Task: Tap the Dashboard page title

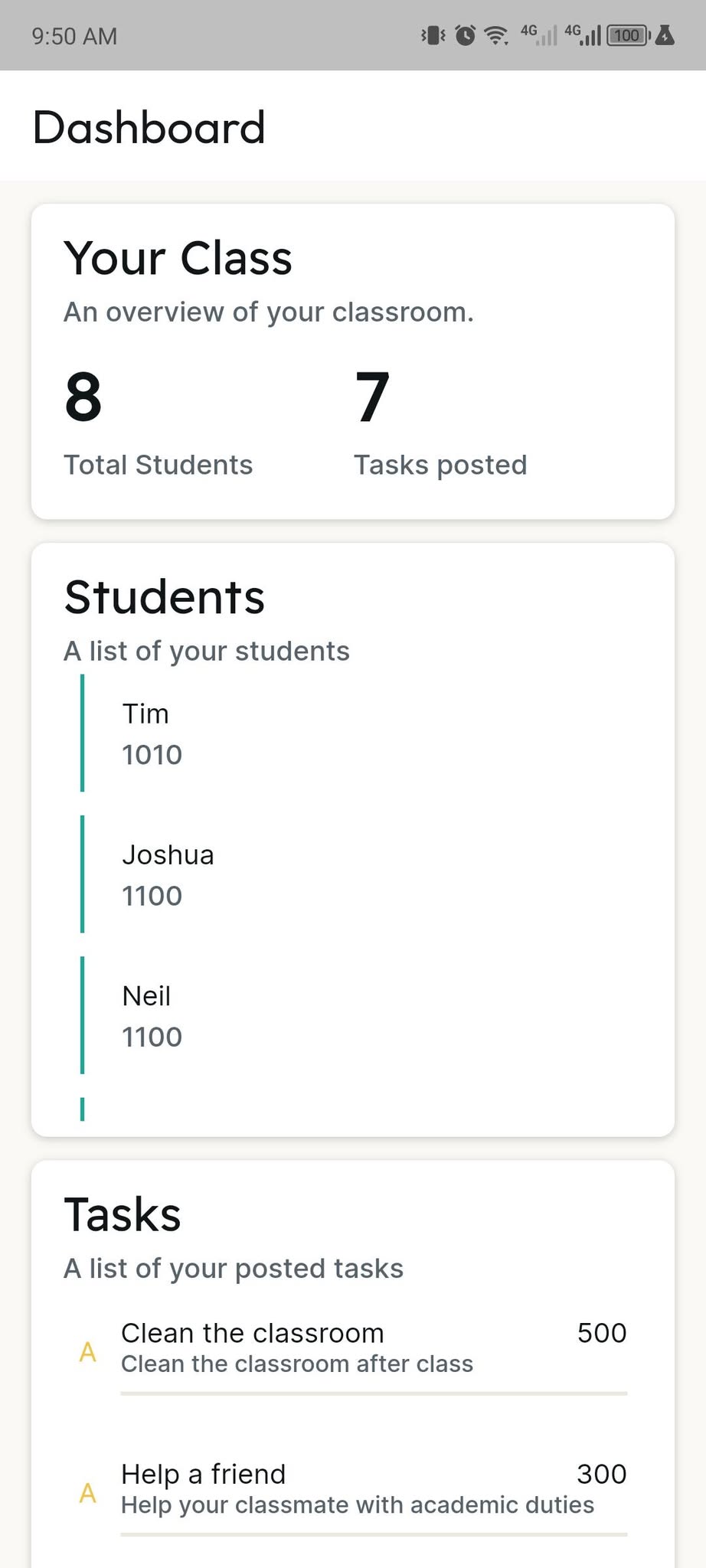Action: tap(149, 127)
